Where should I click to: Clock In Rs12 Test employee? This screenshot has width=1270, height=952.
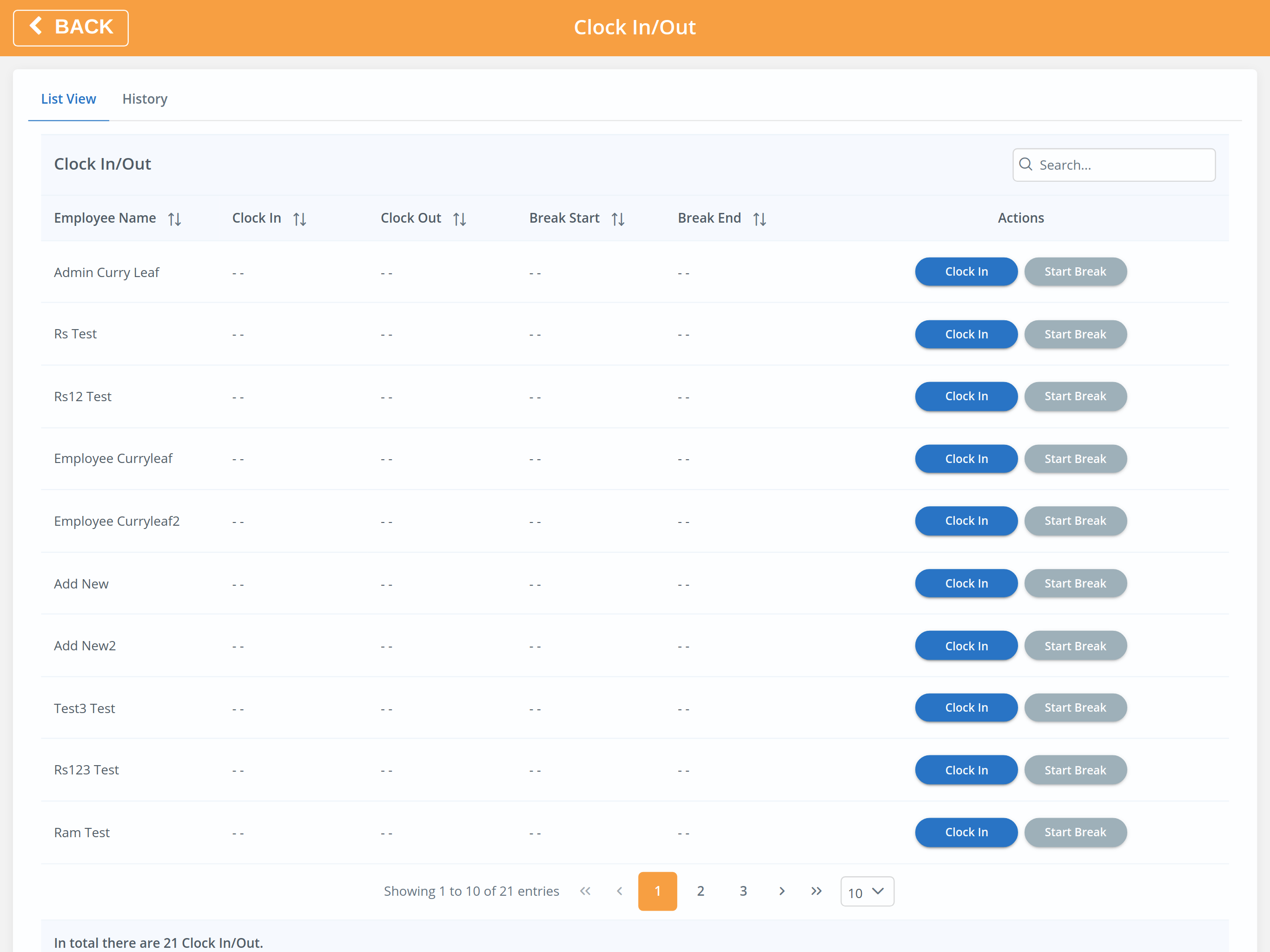[966, 396]
